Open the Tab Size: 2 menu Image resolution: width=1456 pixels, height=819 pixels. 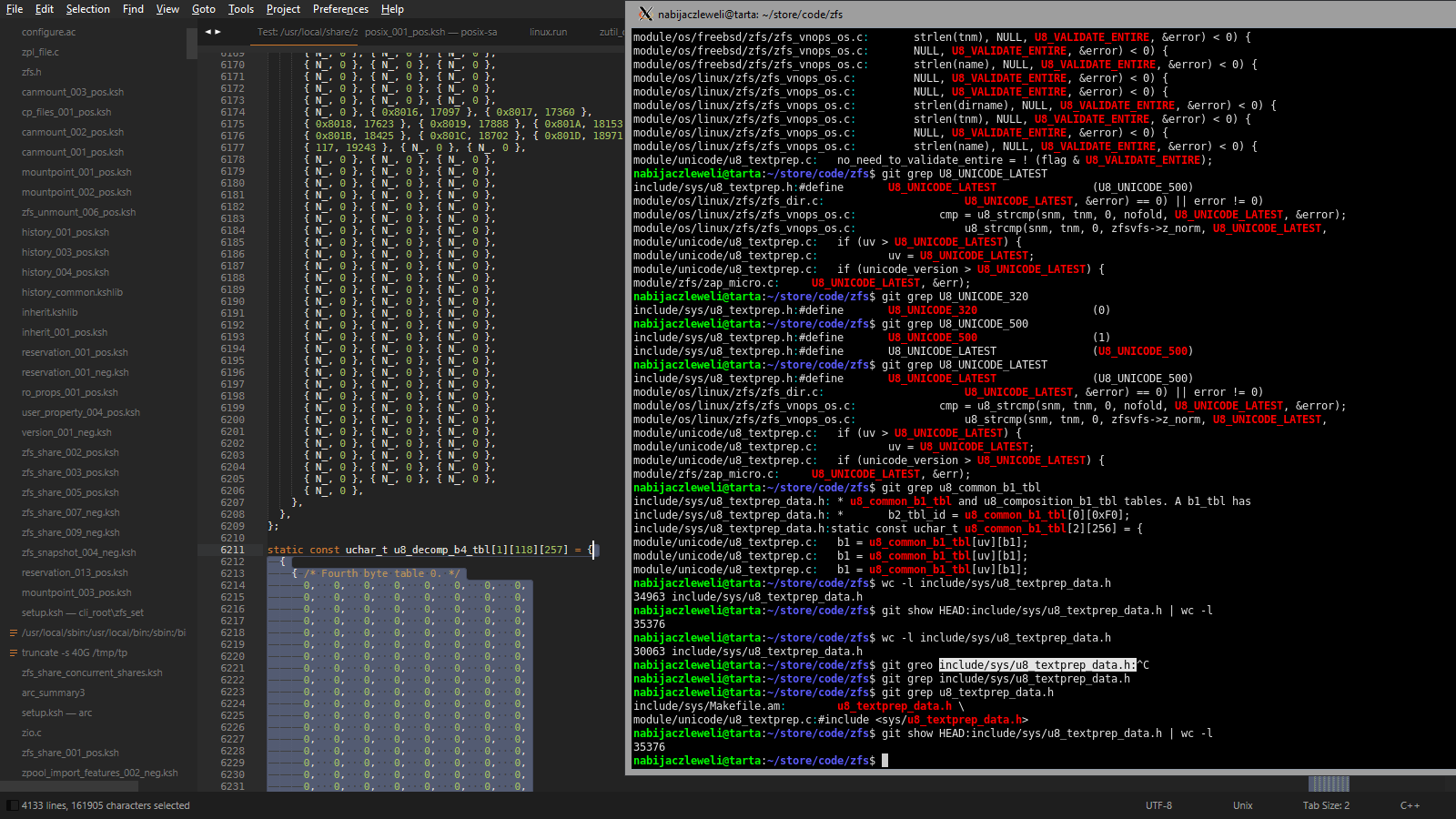coord(1326,805)
